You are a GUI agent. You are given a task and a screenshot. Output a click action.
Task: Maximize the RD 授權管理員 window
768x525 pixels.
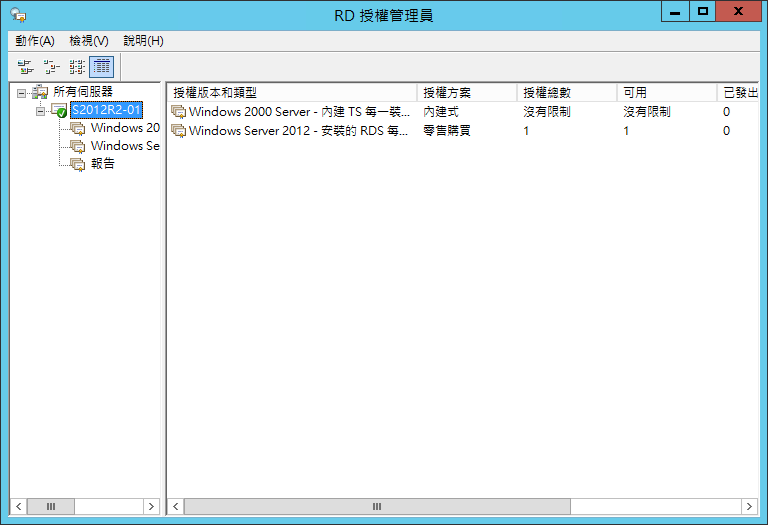pyautogui.click(x=702, y=11)
